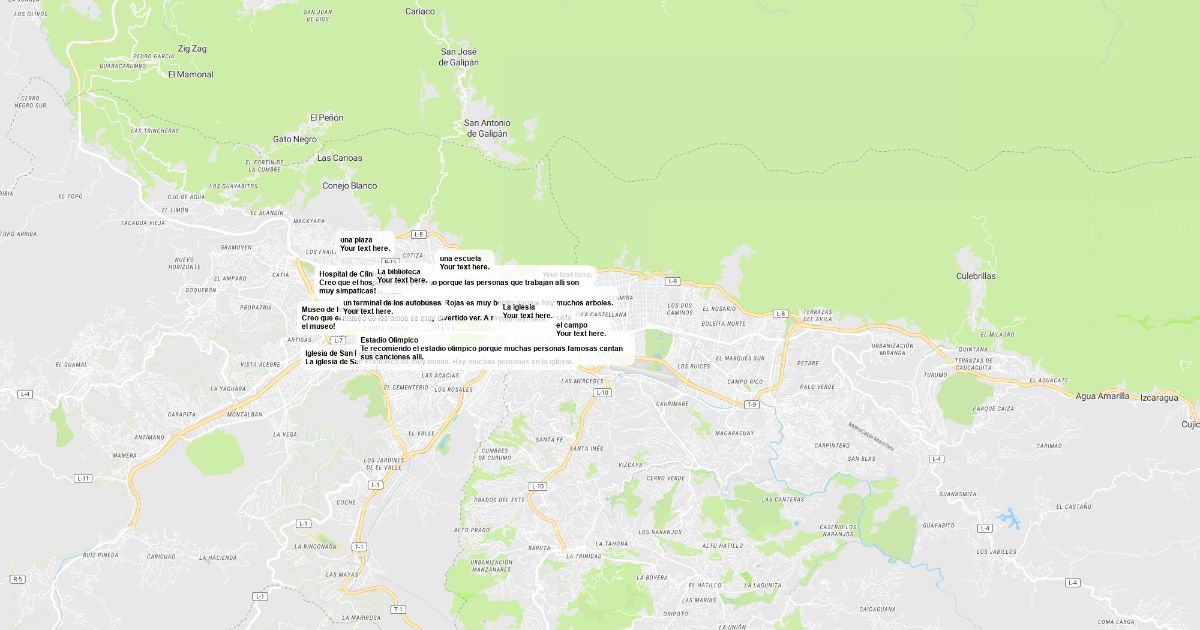Select the 'una escuela' map annotation
The image size is (1200, 630).
460,258
